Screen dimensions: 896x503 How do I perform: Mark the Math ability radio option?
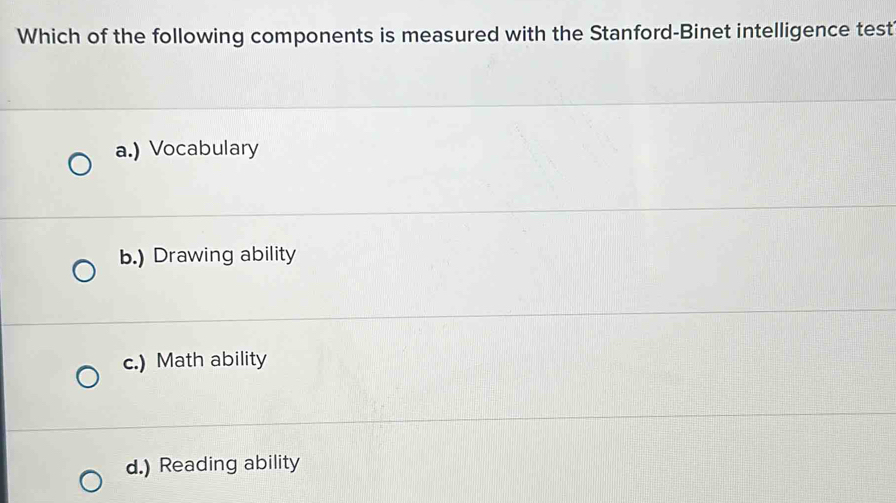[x=89, y=378]
